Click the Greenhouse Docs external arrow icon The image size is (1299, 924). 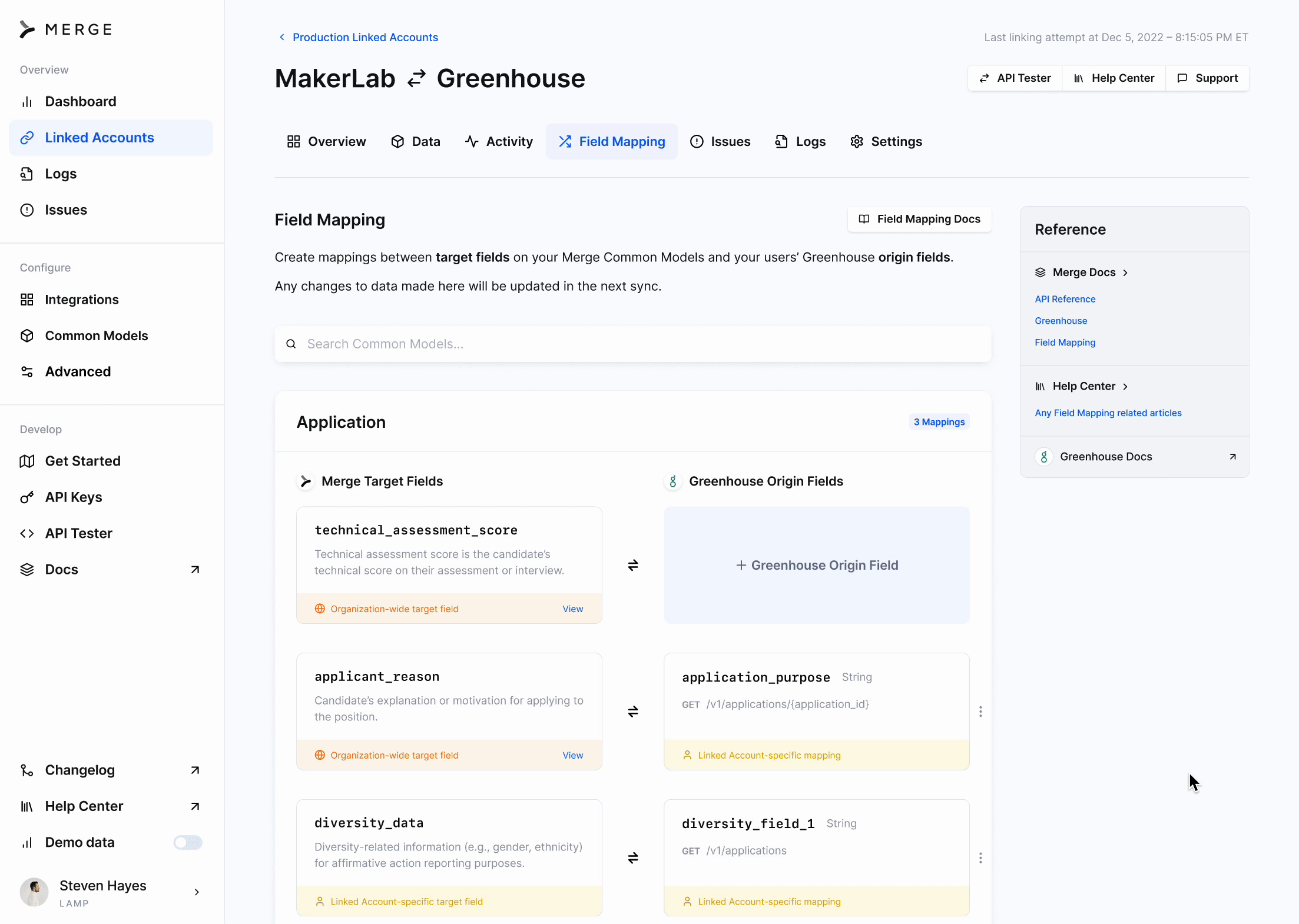point(1232,457)
